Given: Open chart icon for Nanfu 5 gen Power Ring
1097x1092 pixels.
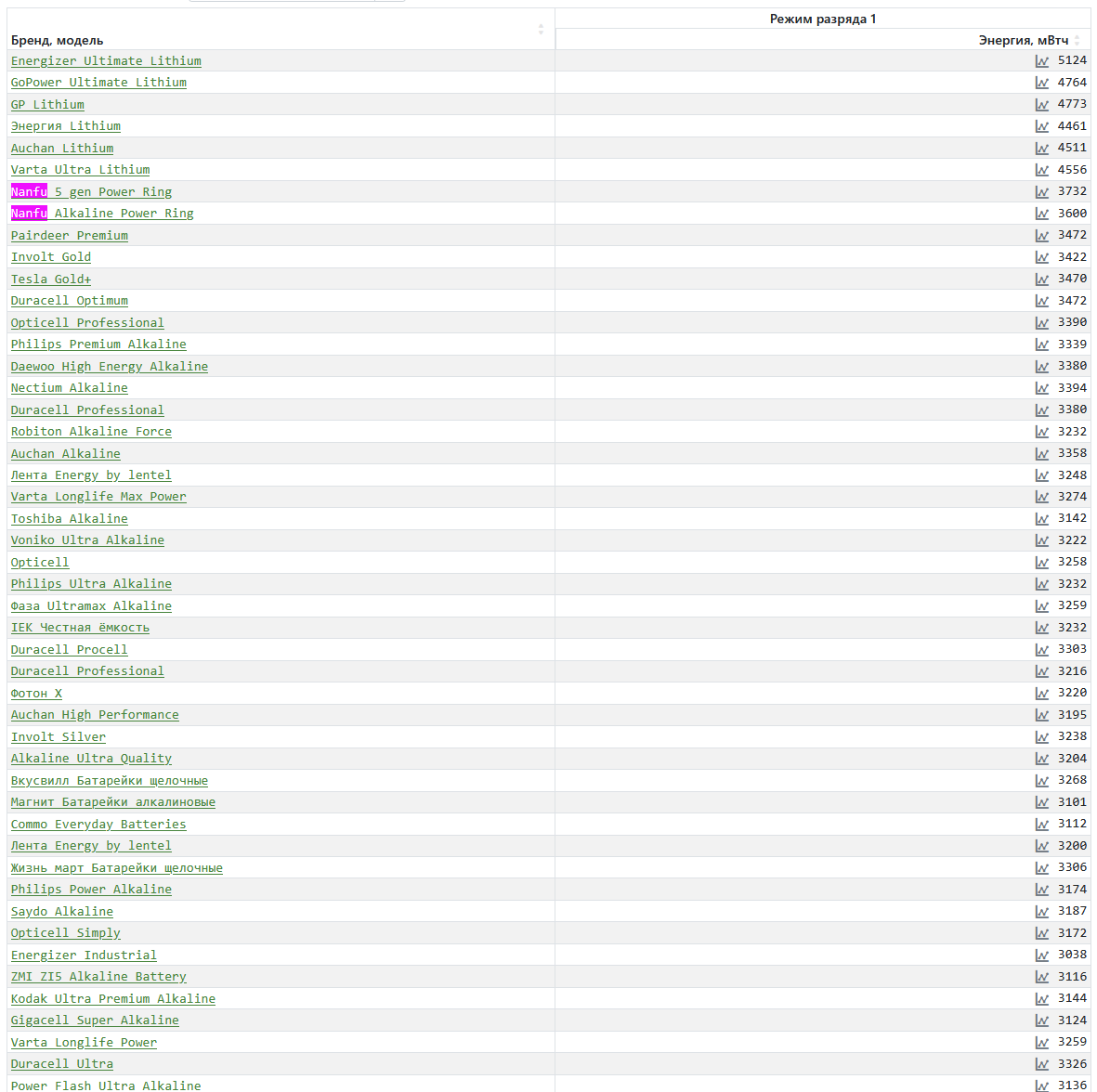Looking at the screenshot, I should [x=1041, y=191].
